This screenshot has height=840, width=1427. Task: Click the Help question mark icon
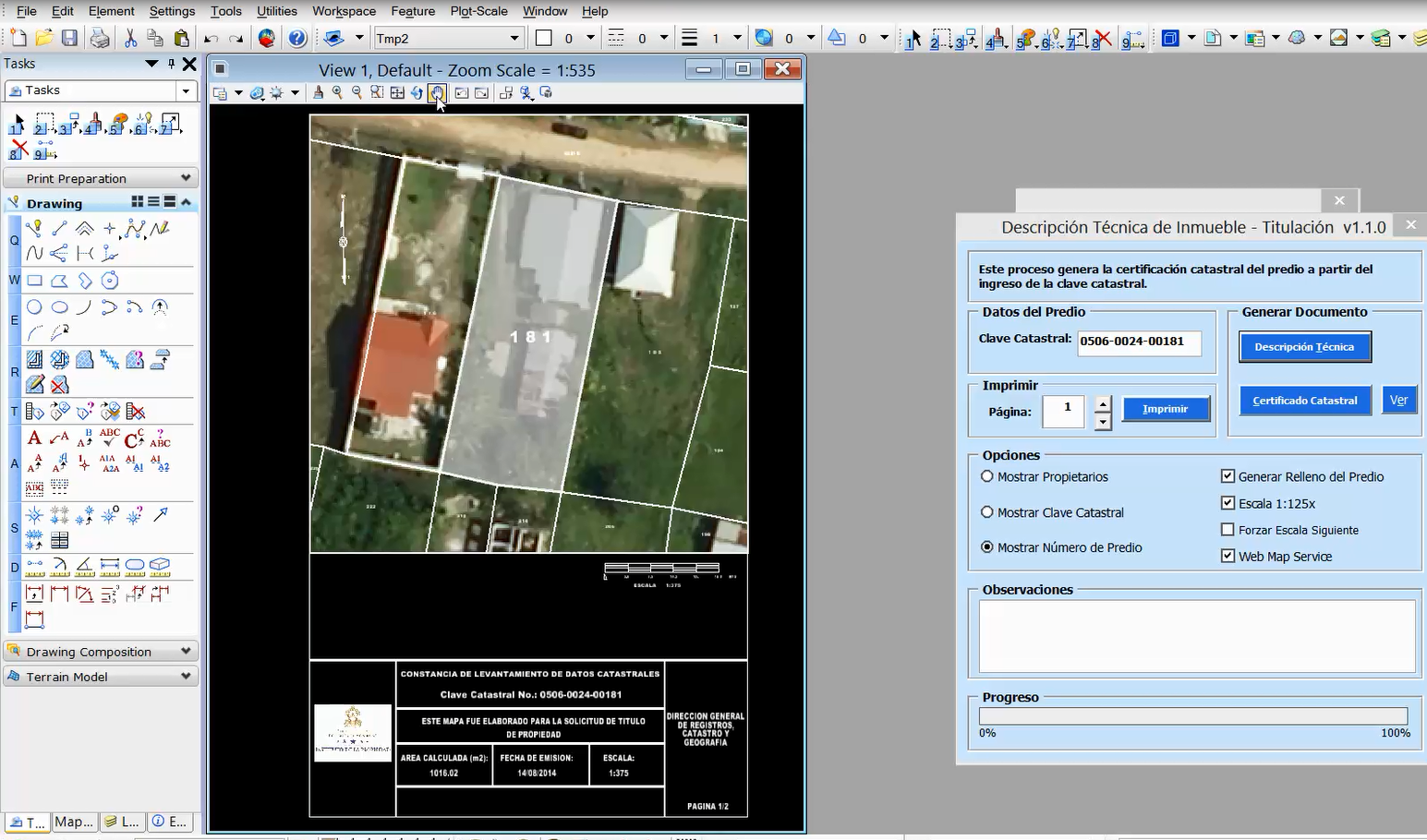click(296, 38)
